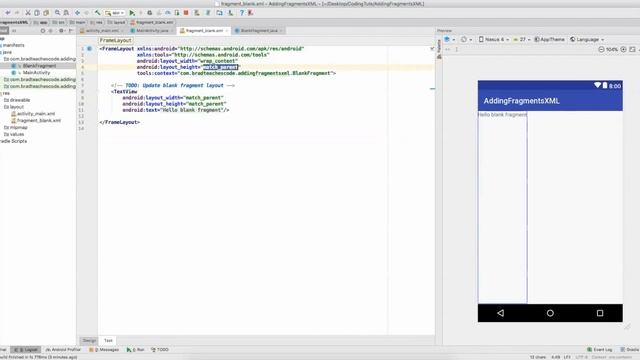
Task: Click the line 1 gutter icon
Action: click(x=89, y=49)
